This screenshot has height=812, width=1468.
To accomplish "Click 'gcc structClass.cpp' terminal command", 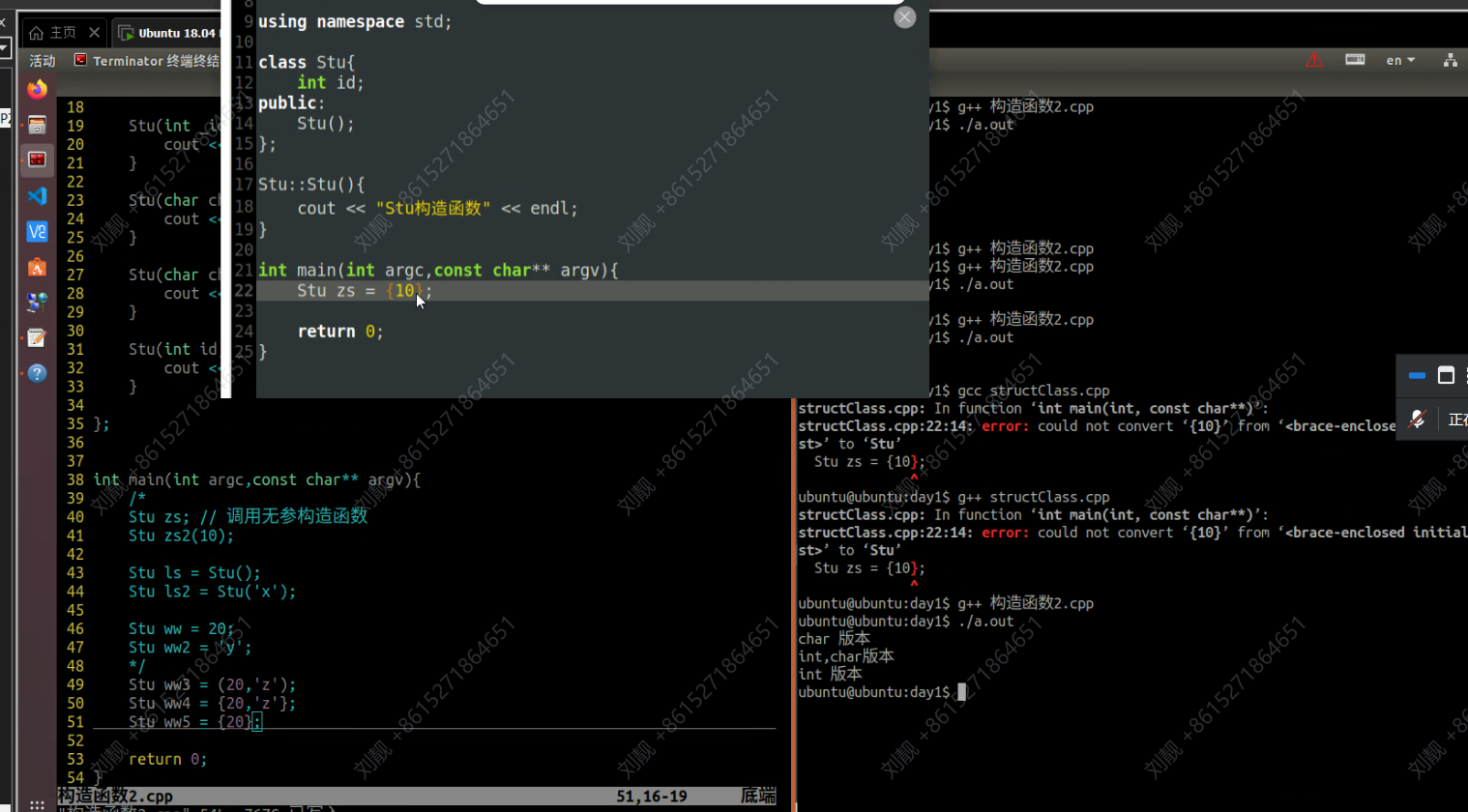I will click(1033, 391).
